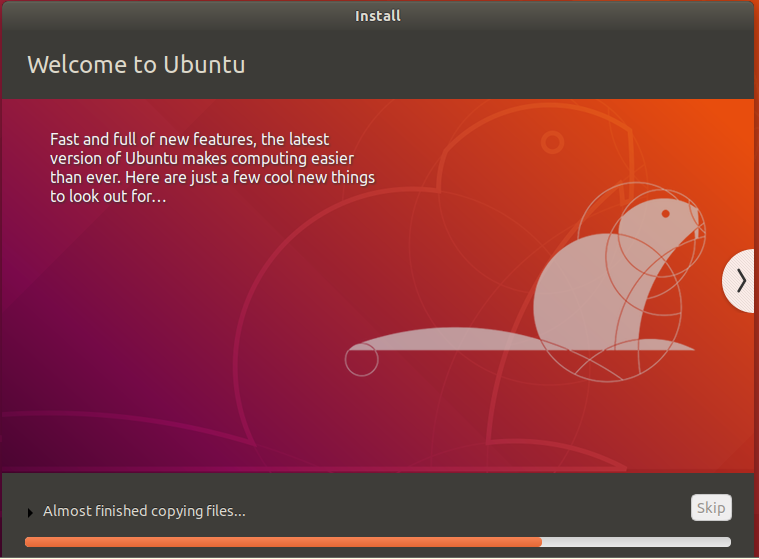The height and width of the screenshot is (559, 759).
Task: Advance to the next slide with the arrow
Action: click(739, 281)
